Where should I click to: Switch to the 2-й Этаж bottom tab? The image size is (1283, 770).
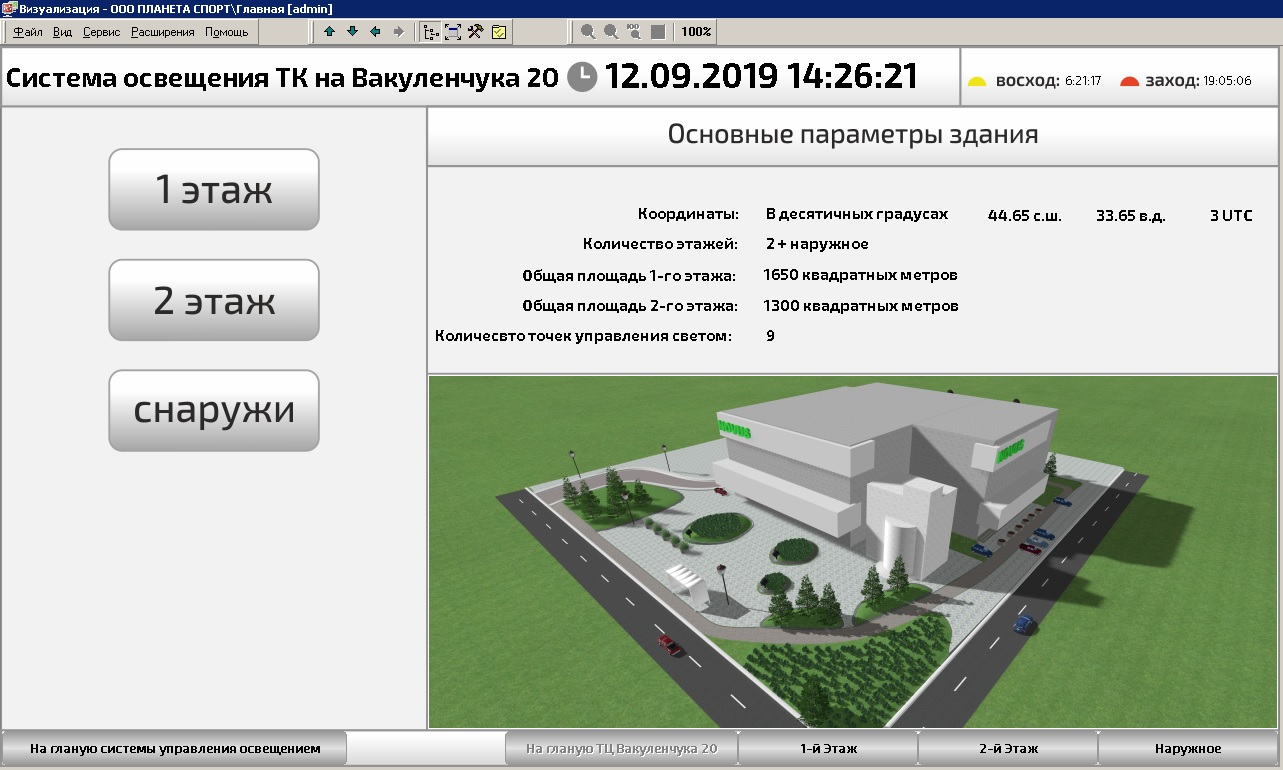pos(1008,748)
